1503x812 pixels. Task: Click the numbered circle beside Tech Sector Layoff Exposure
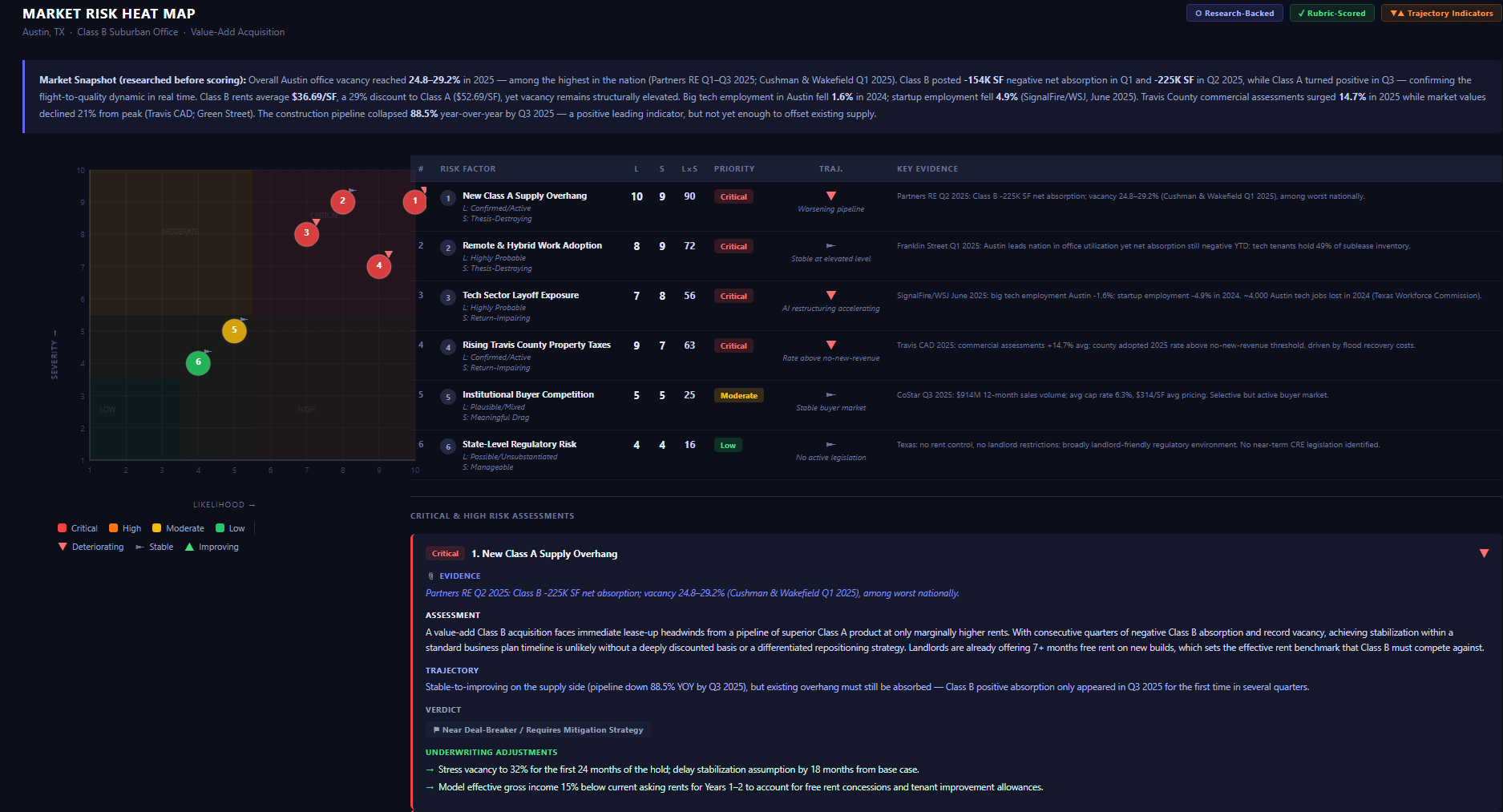point(448,297)
